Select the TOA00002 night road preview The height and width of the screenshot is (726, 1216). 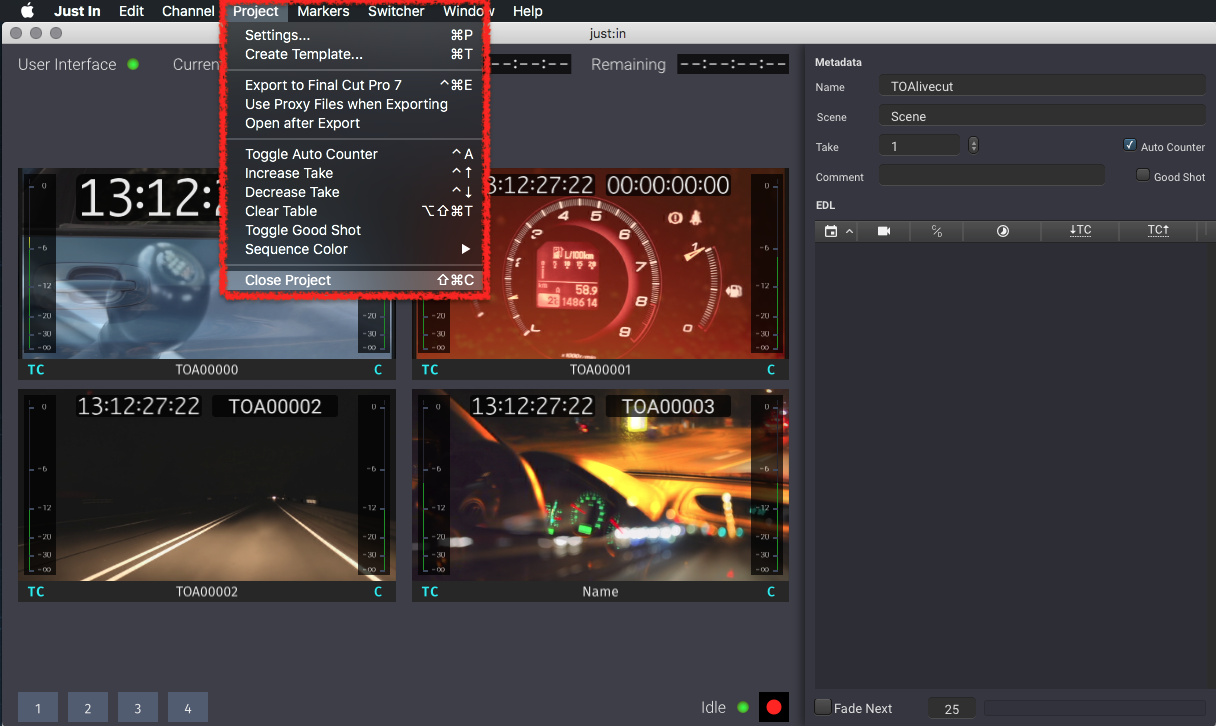pyautogui.click(x=207, y=485)
